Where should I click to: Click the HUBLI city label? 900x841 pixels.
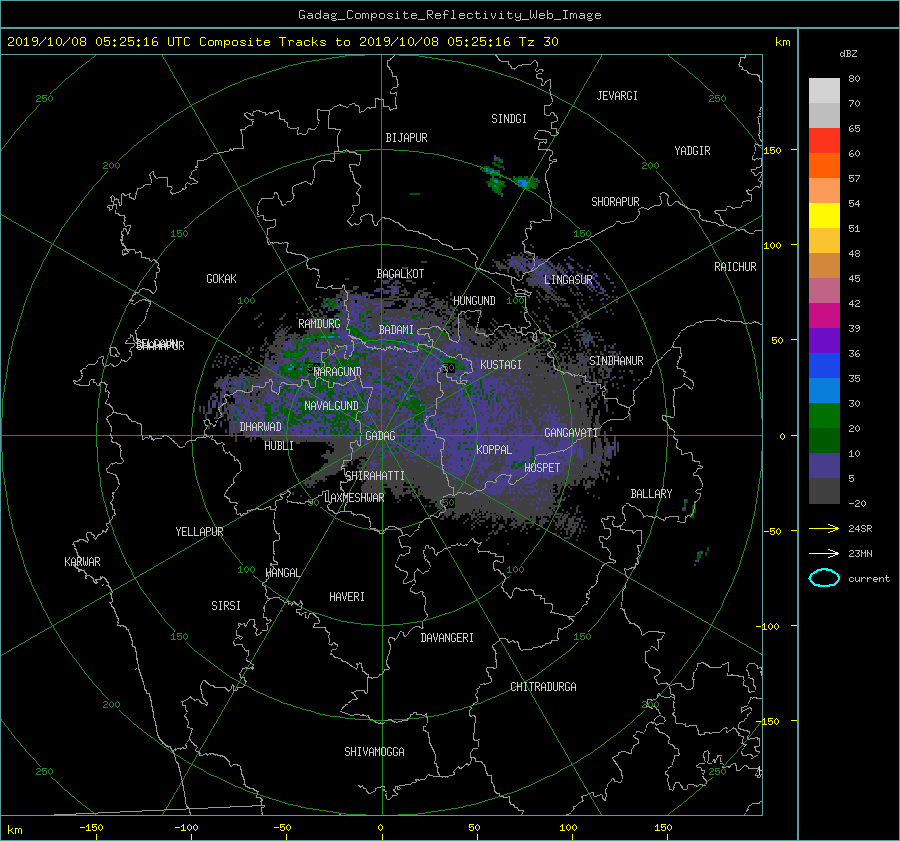(279, 446)
